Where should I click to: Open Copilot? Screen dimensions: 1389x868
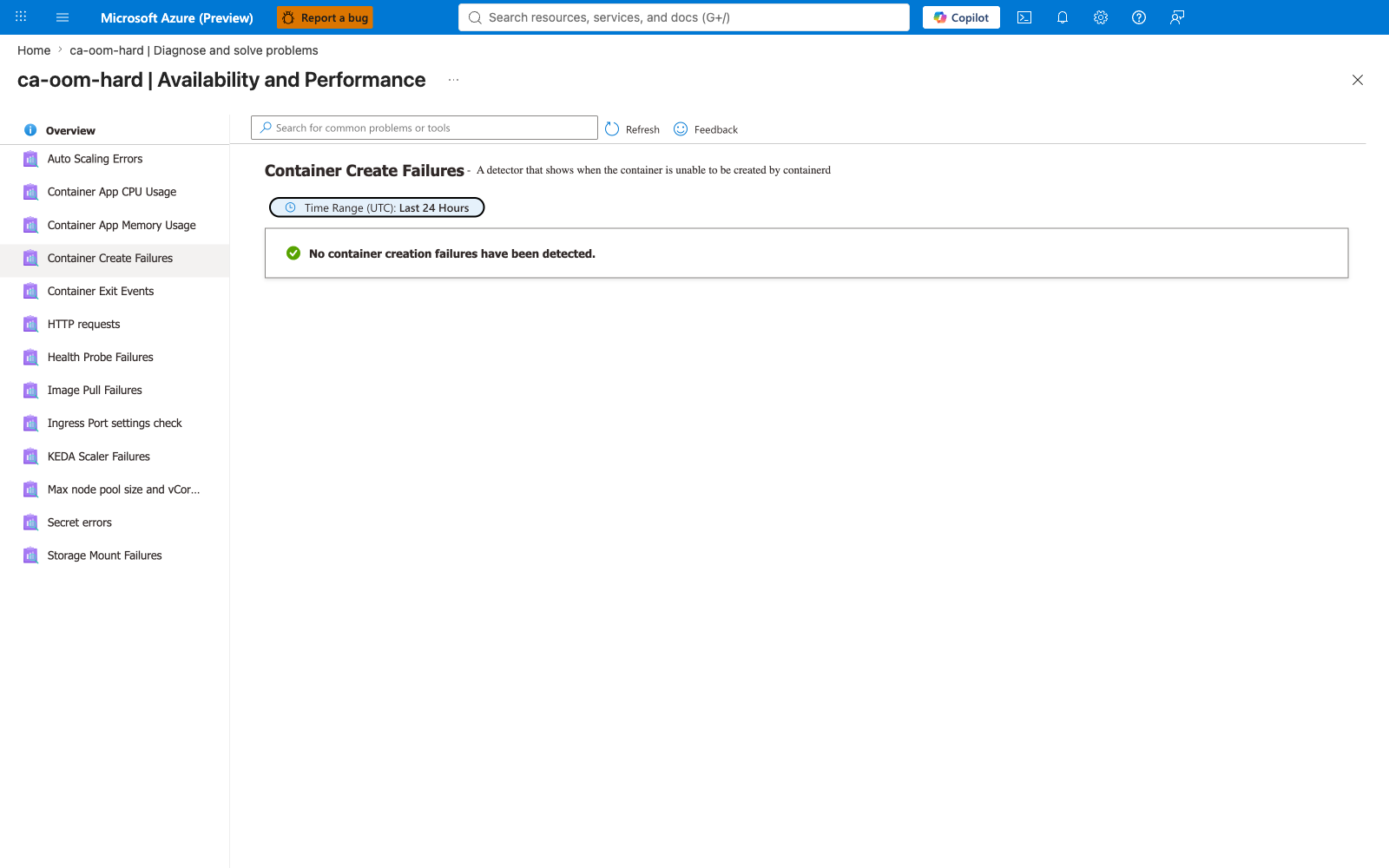point(961,17)
